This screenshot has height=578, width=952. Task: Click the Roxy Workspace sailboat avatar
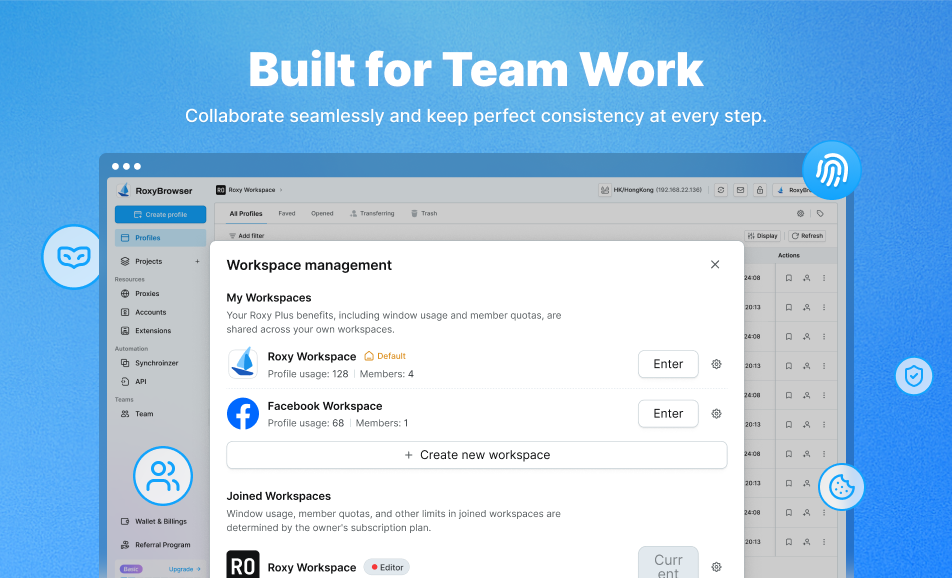(x=243, y=364)
